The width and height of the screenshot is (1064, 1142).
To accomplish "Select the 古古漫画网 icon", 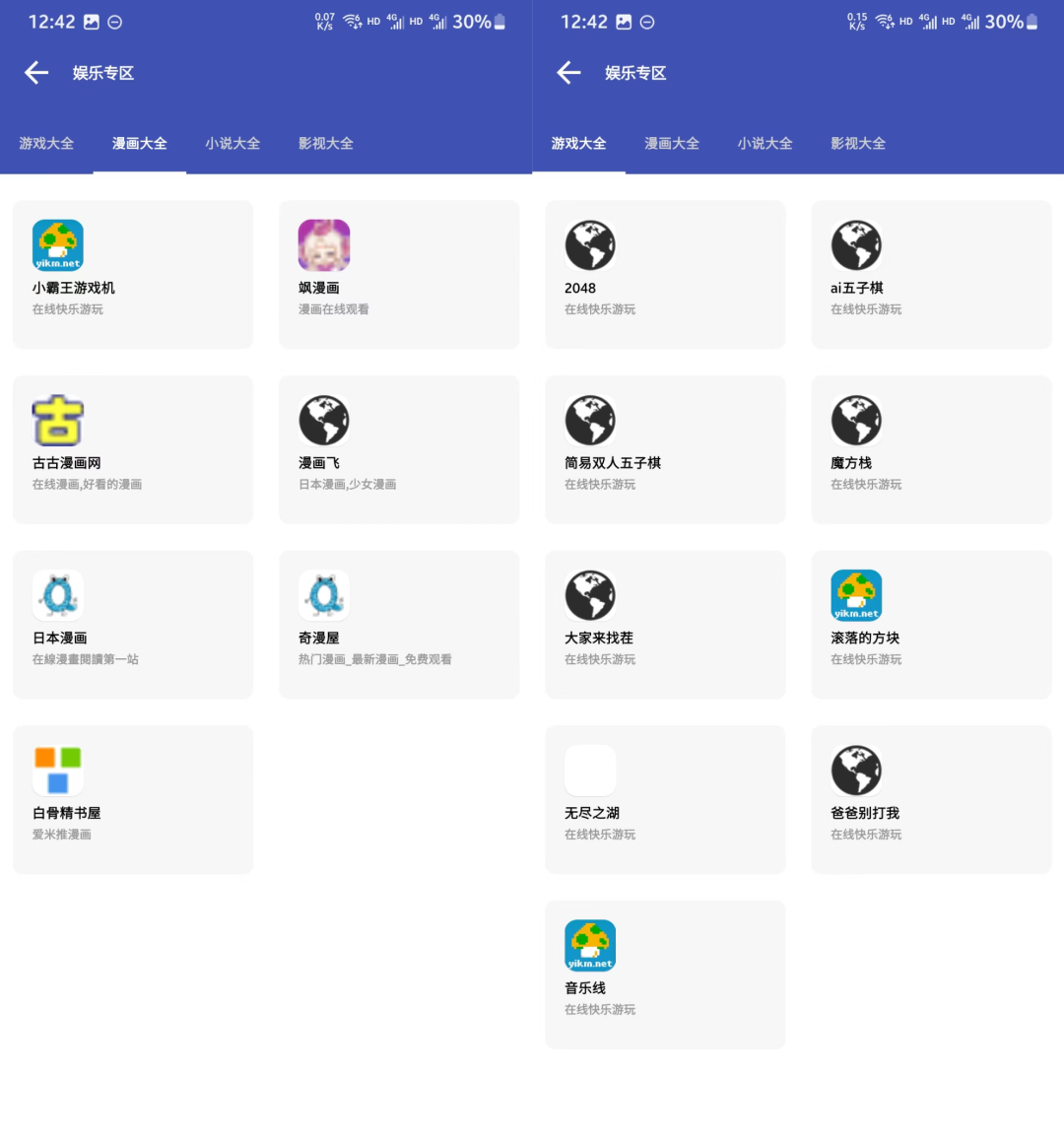I will 57,420.
